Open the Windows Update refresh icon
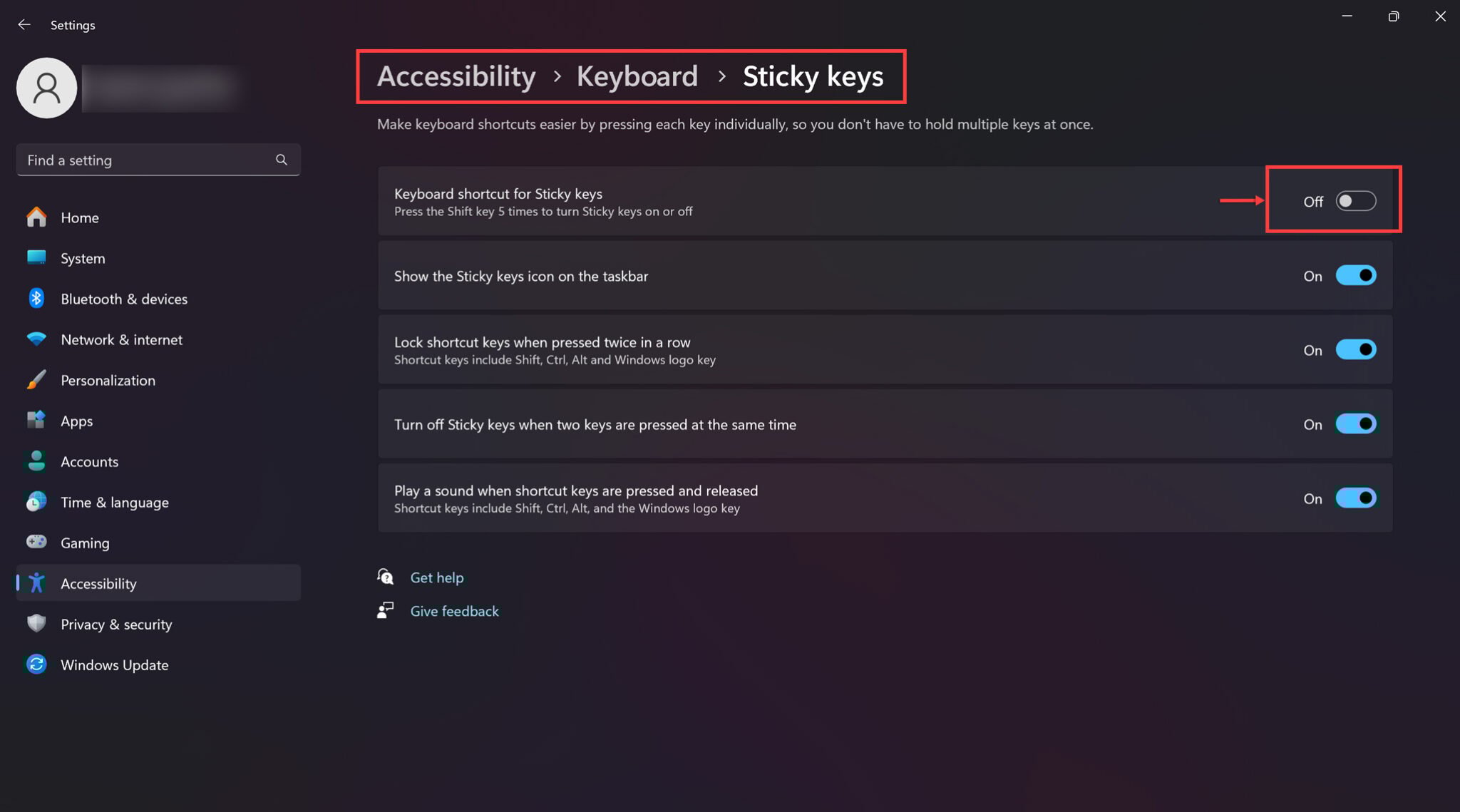This screenshot has height=812, width=1460. click(36, 664)
